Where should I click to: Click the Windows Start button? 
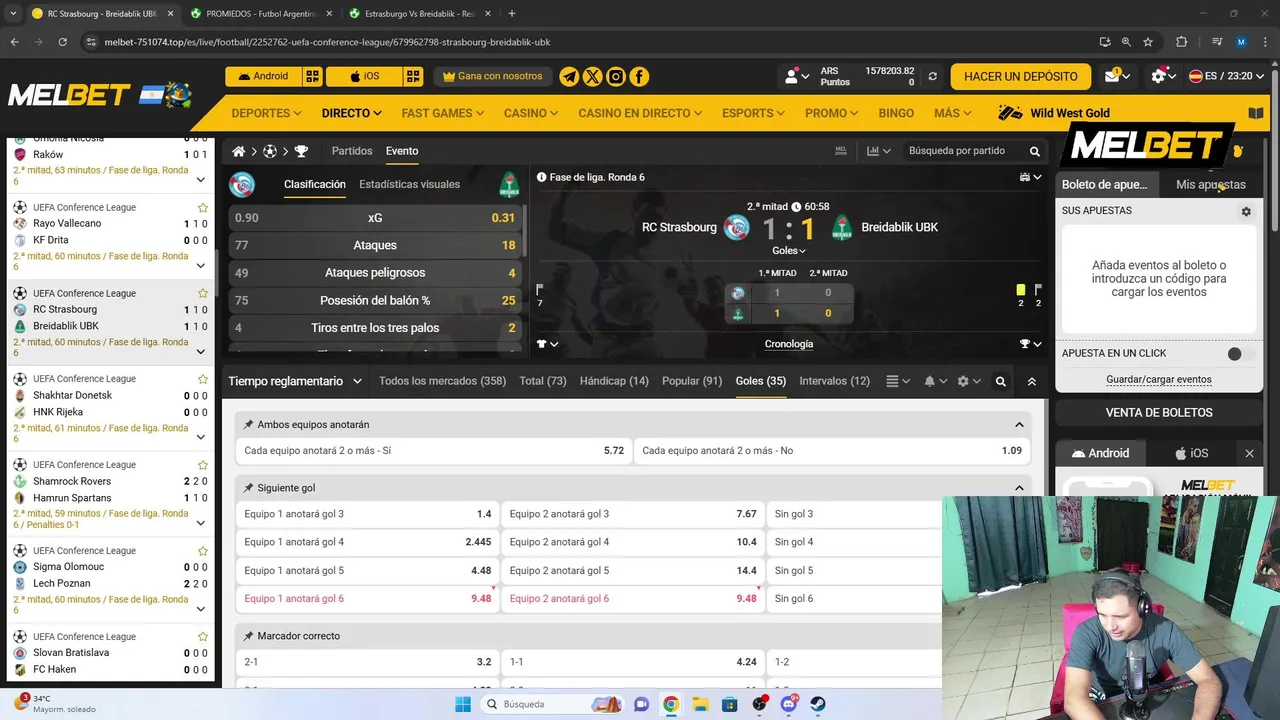pyautogui.click(x=463, y=704)
